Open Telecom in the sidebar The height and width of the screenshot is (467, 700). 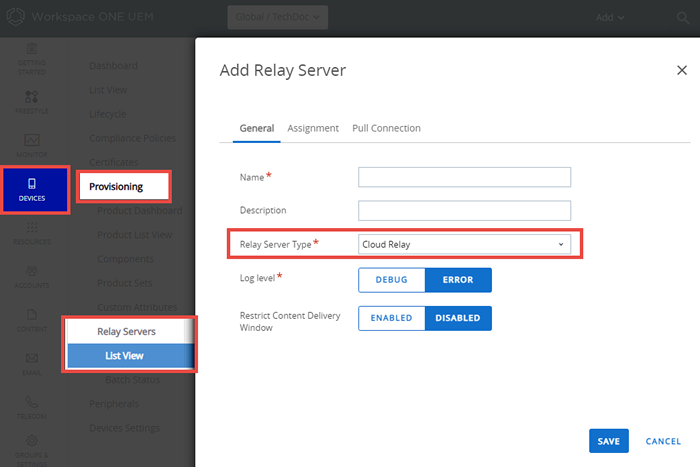click(x=32, y=407)
